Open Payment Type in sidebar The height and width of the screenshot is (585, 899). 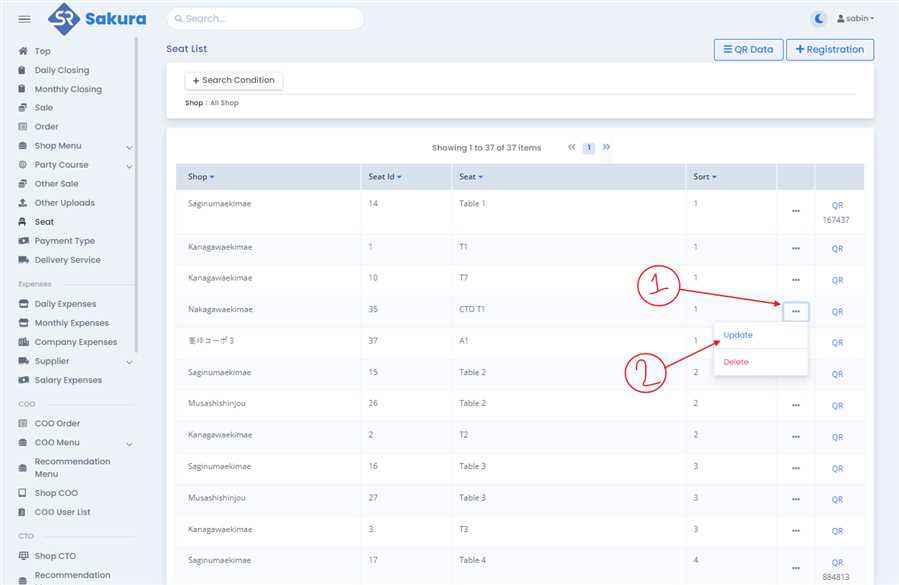click(x=64, y=241)
